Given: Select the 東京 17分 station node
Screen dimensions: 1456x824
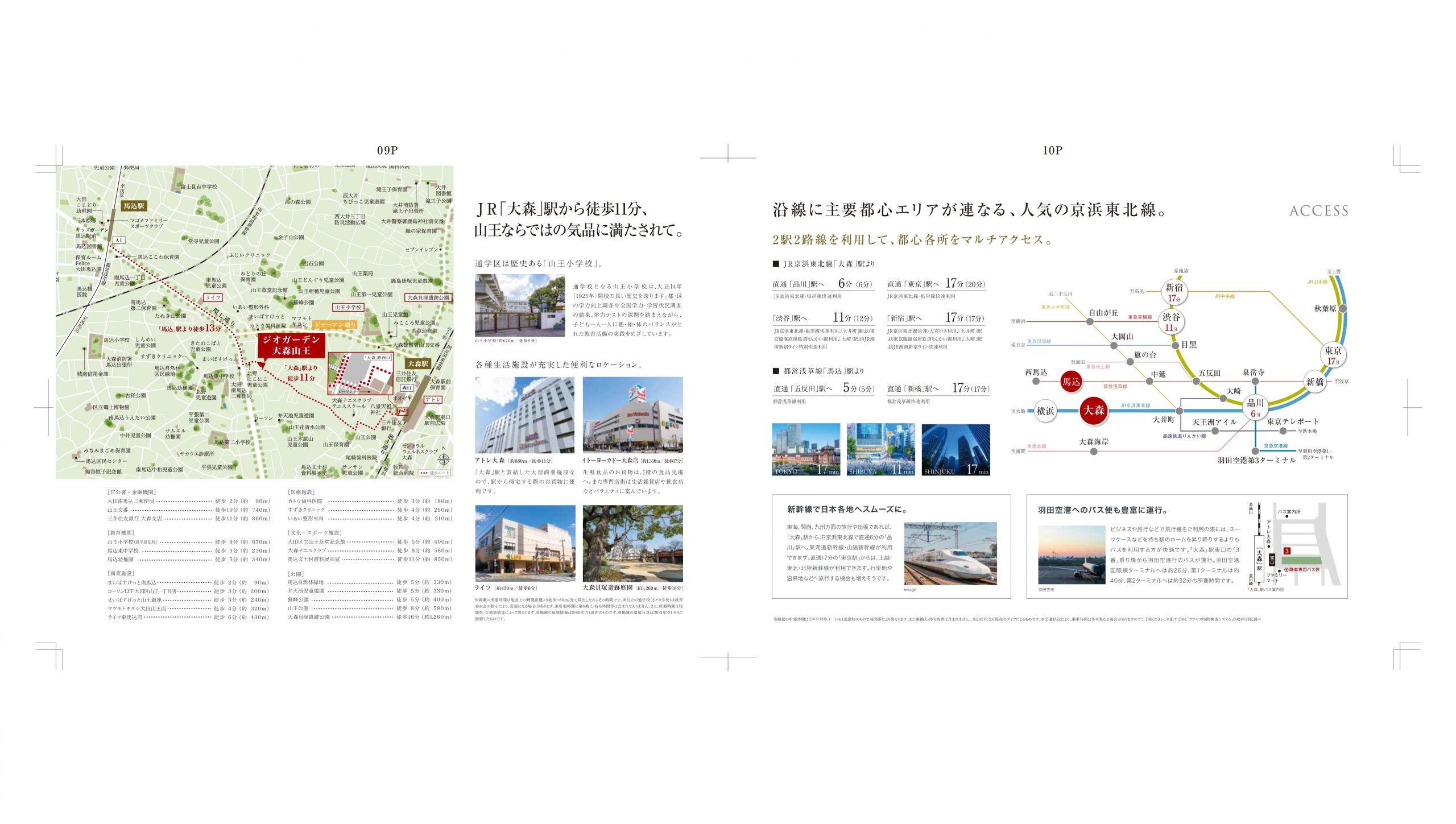Looking at the screenshot, I should point(1333,355).
